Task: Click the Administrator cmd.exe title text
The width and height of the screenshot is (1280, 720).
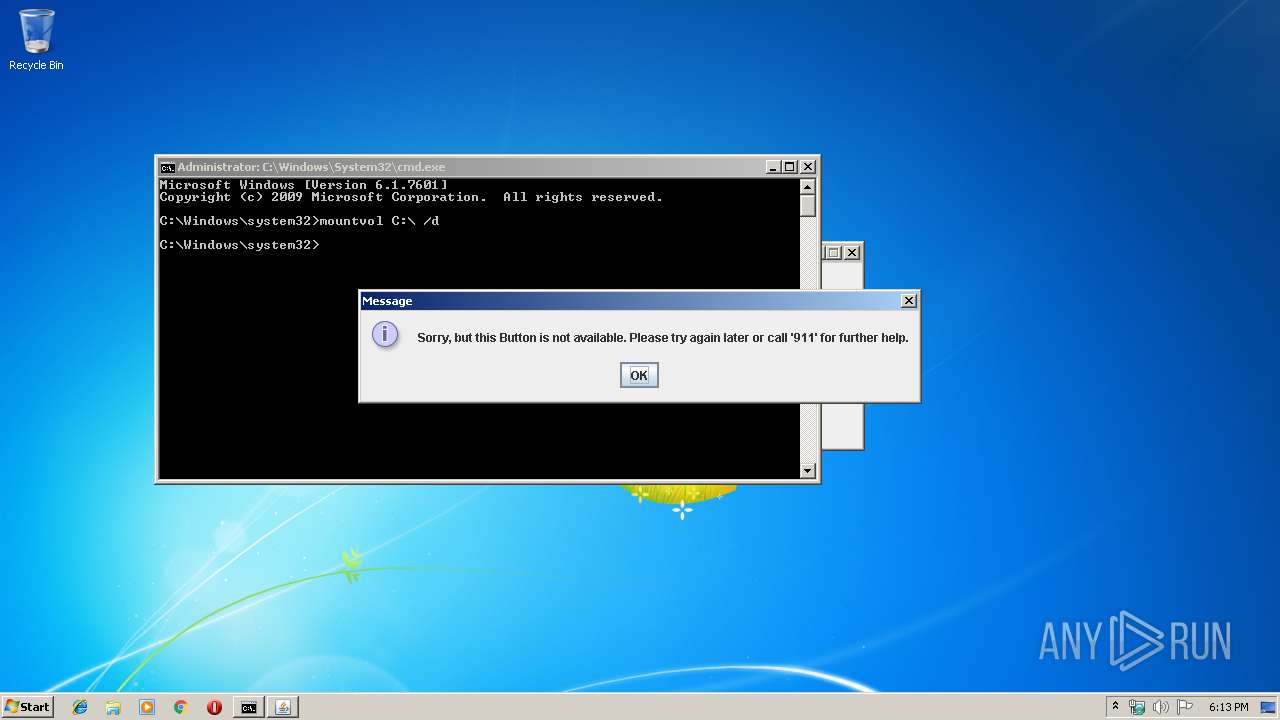Action: tap(311, 167)
